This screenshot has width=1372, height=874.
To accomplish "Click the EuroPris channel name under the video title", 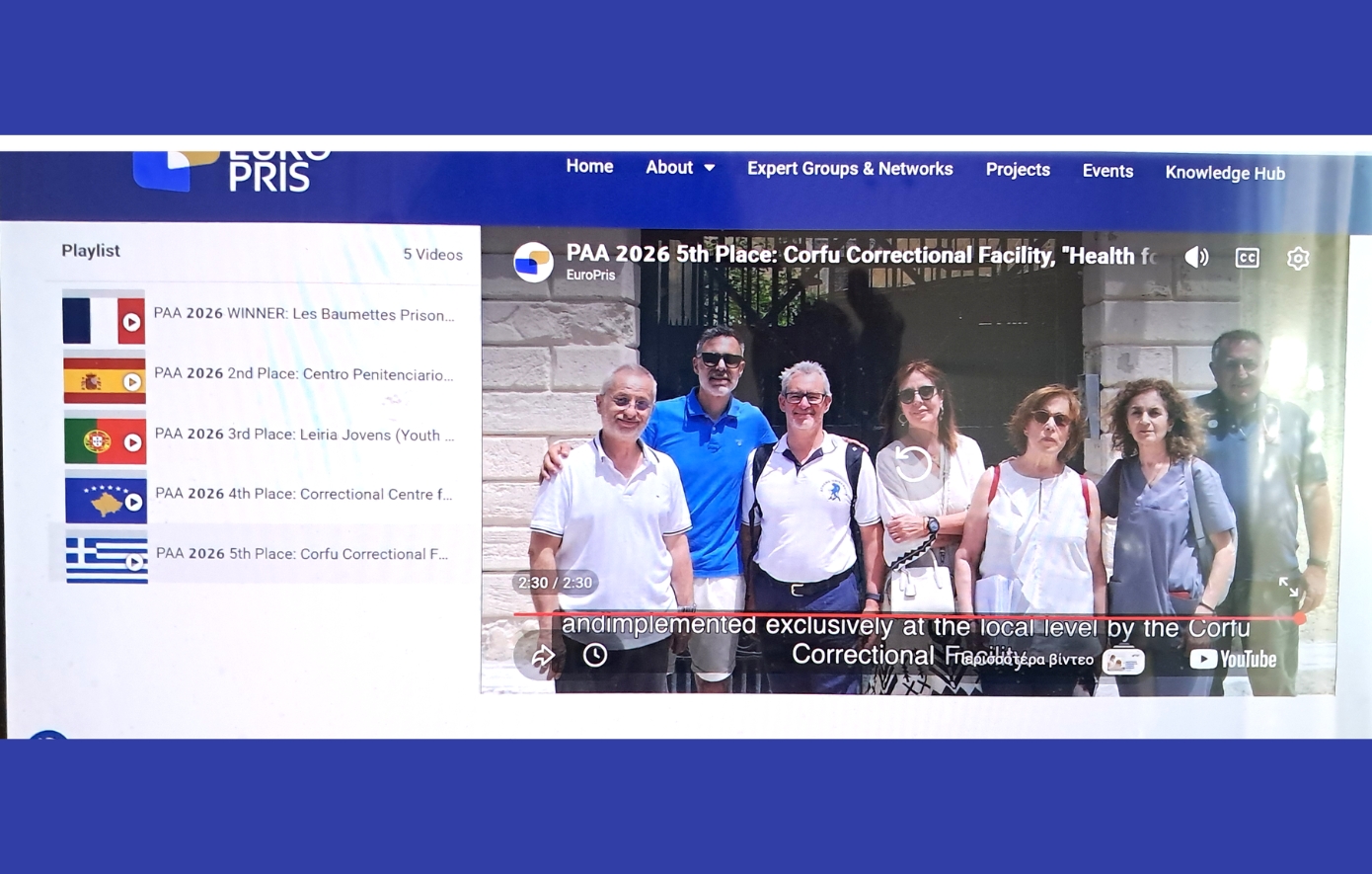I will [590, 276].
